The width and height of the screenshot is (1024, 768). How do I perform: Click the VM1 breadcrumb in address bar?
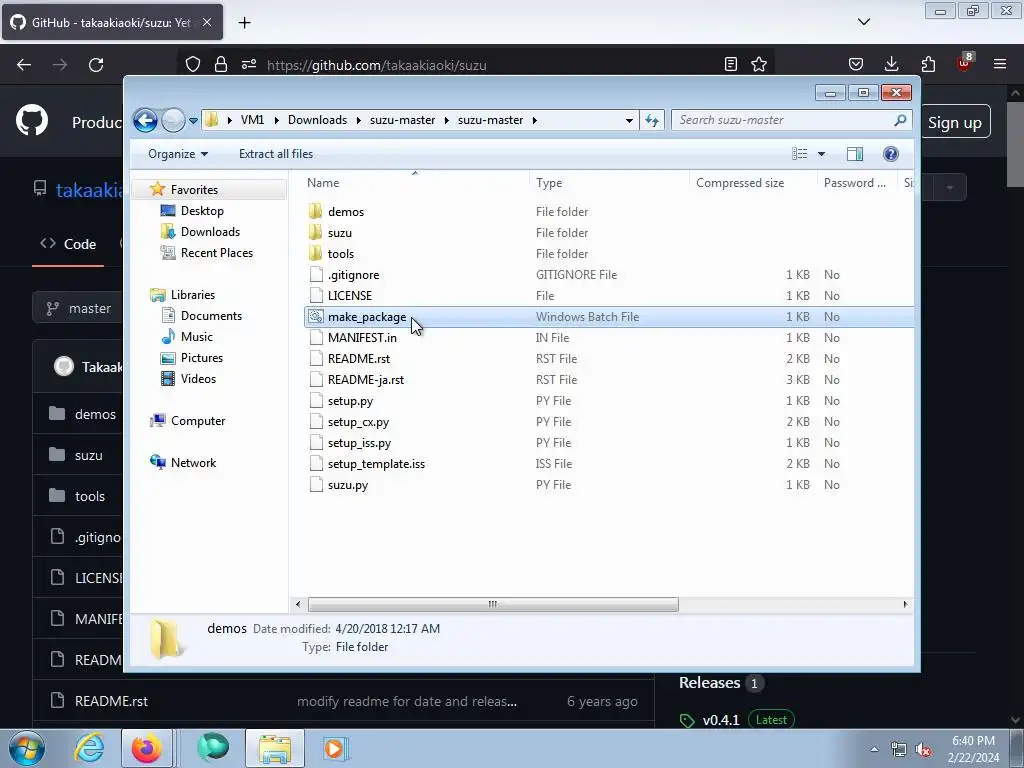[252, 120]
